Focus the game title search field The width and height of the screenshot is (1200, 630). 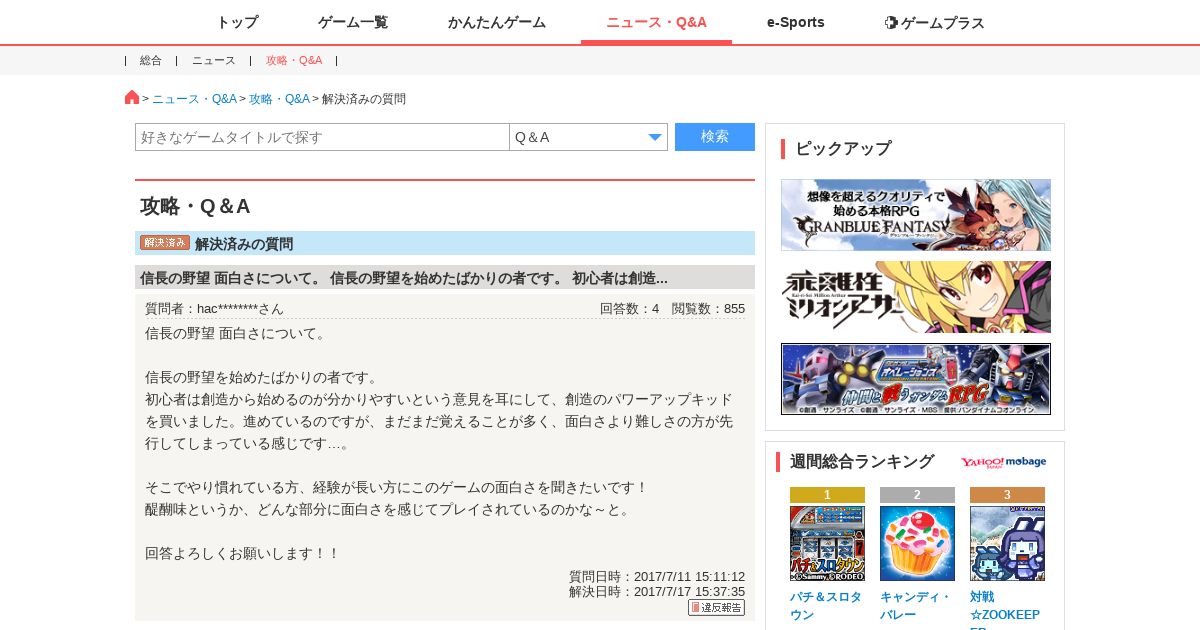[322, 137]
